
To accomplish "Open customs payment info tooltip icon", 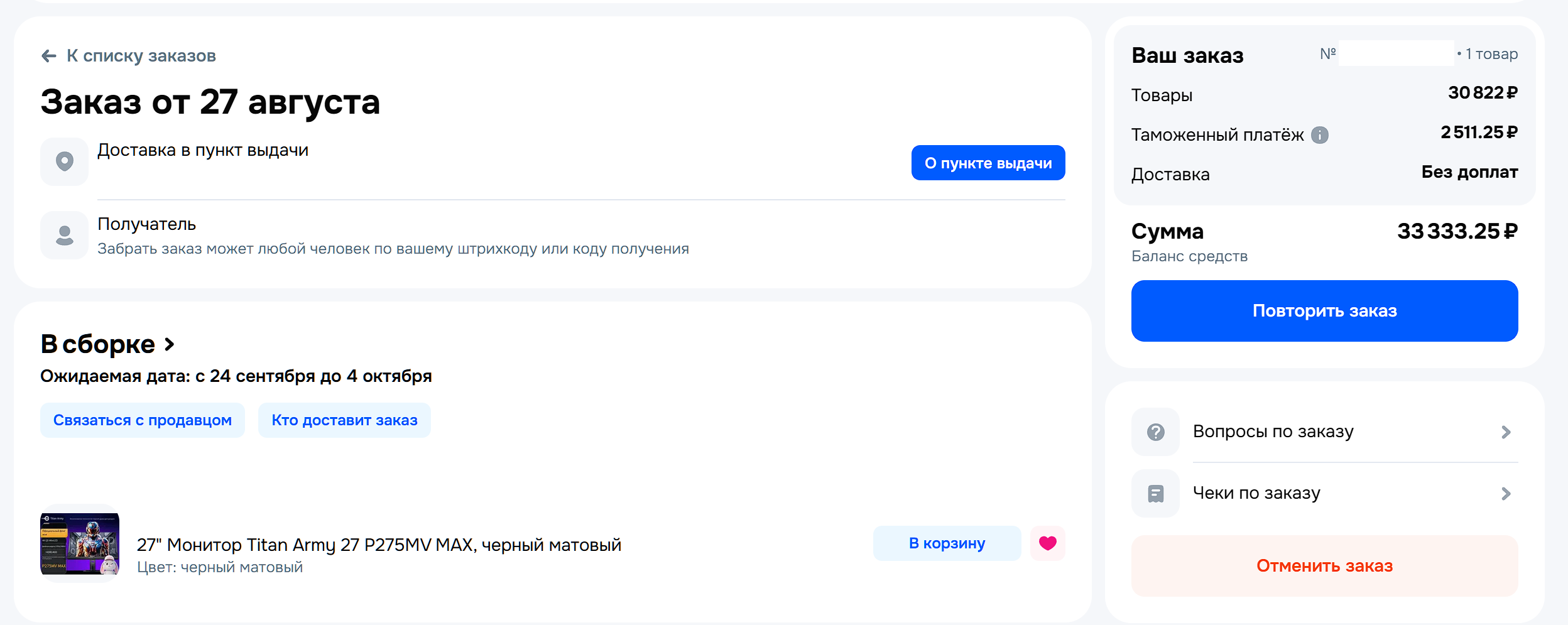I will [1319, 135].
